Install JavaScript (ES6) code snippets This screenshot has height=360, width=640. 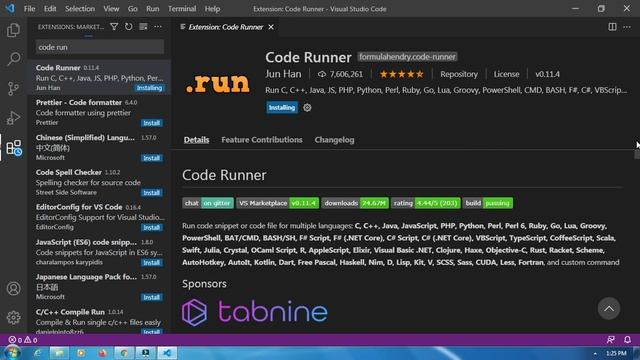point(151,262)
